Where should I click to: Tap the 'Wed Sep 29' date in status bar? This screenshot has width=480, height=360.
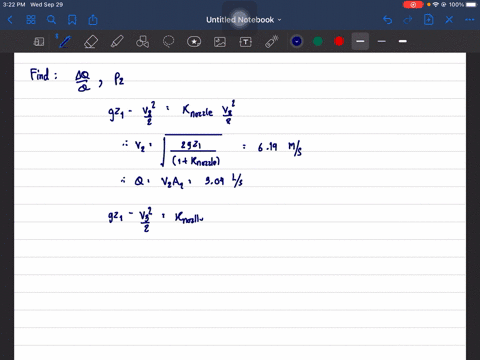click(46, 5)
